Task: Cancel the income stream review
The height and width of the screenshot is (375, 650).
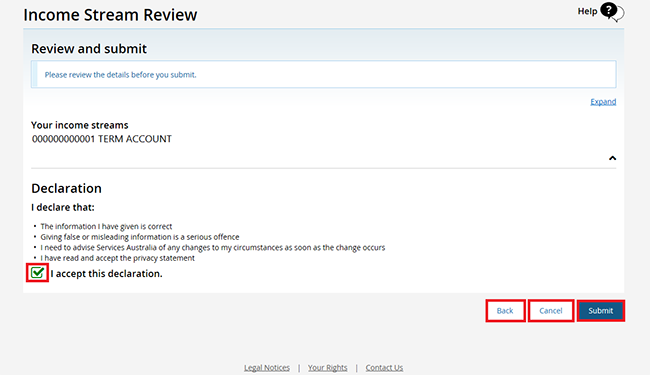Action: coord(551,310)
